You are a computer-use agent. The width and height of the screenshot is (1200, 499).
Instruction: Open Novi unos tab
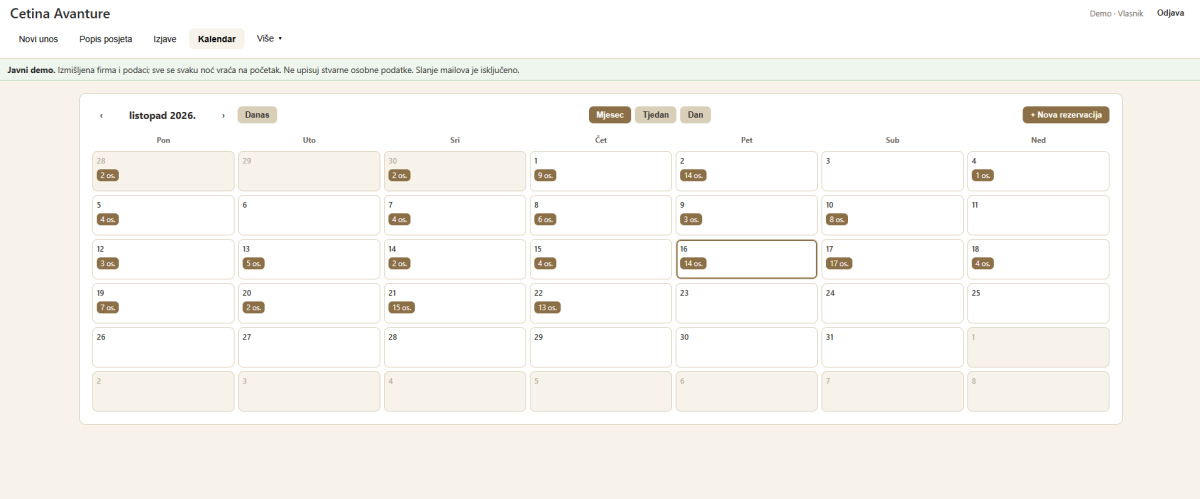(39, 39)
